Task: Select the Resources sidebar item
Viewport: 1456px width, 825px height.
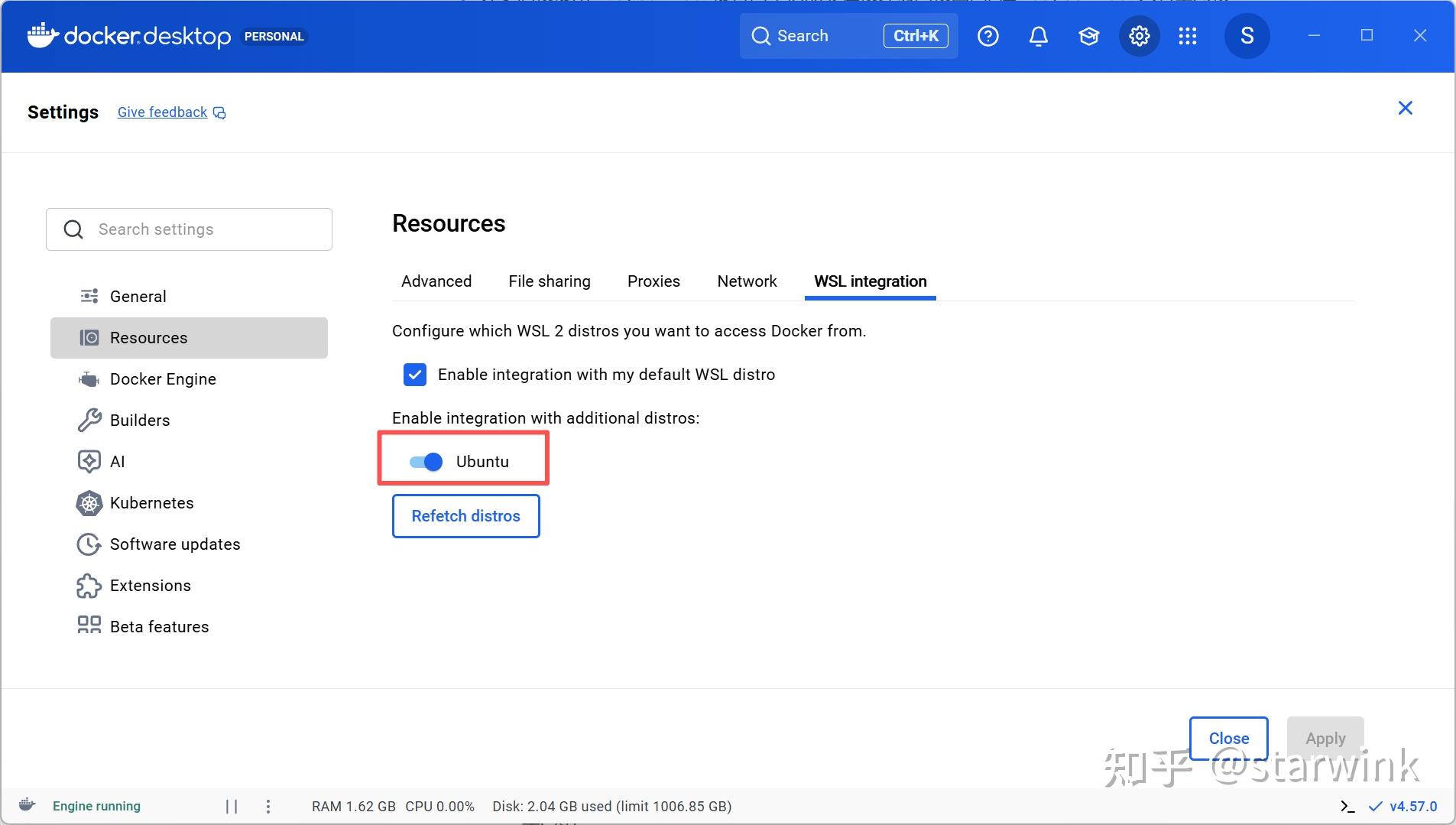Action: pyautogui.click(x=189, y=338)
